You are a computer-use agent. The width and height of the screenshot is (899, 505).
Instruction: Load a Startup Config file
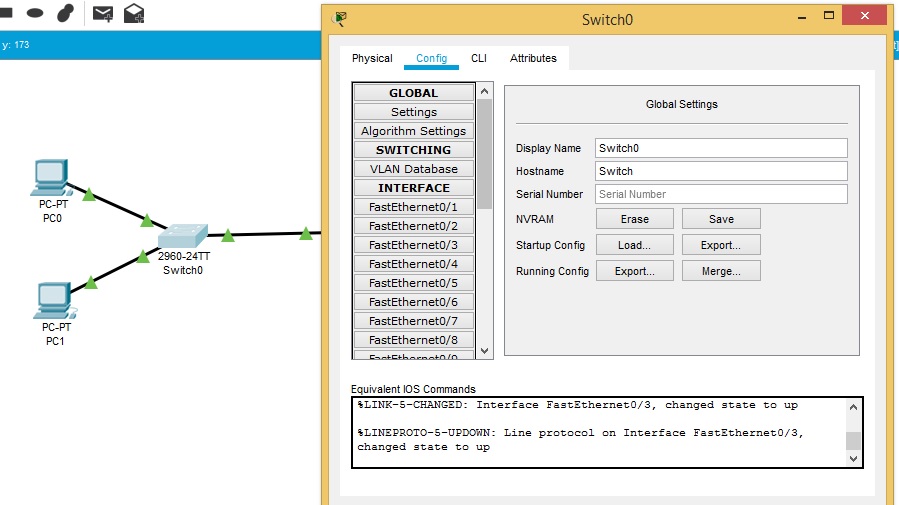[x=634, y=245]
